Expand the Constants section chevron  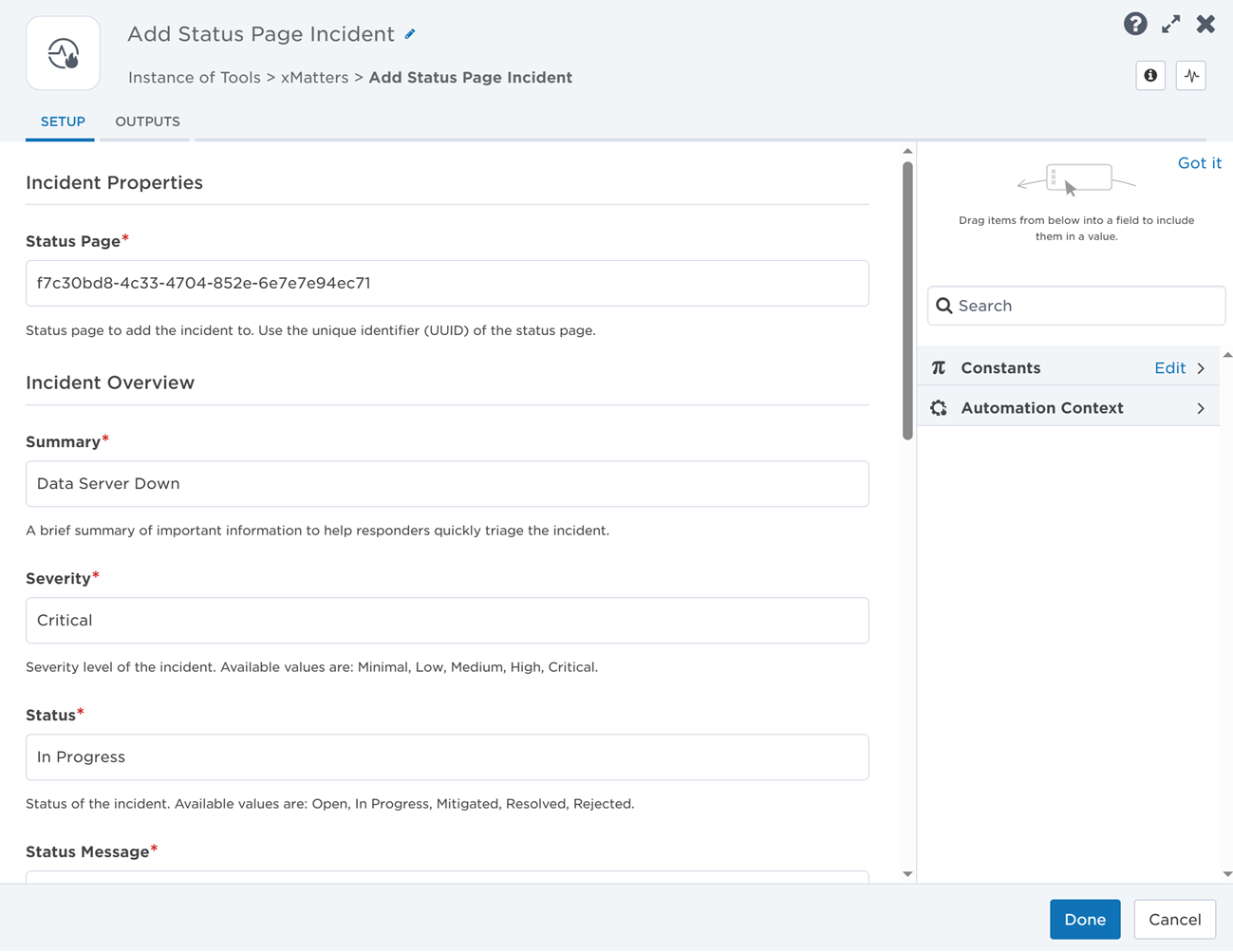1202,368
